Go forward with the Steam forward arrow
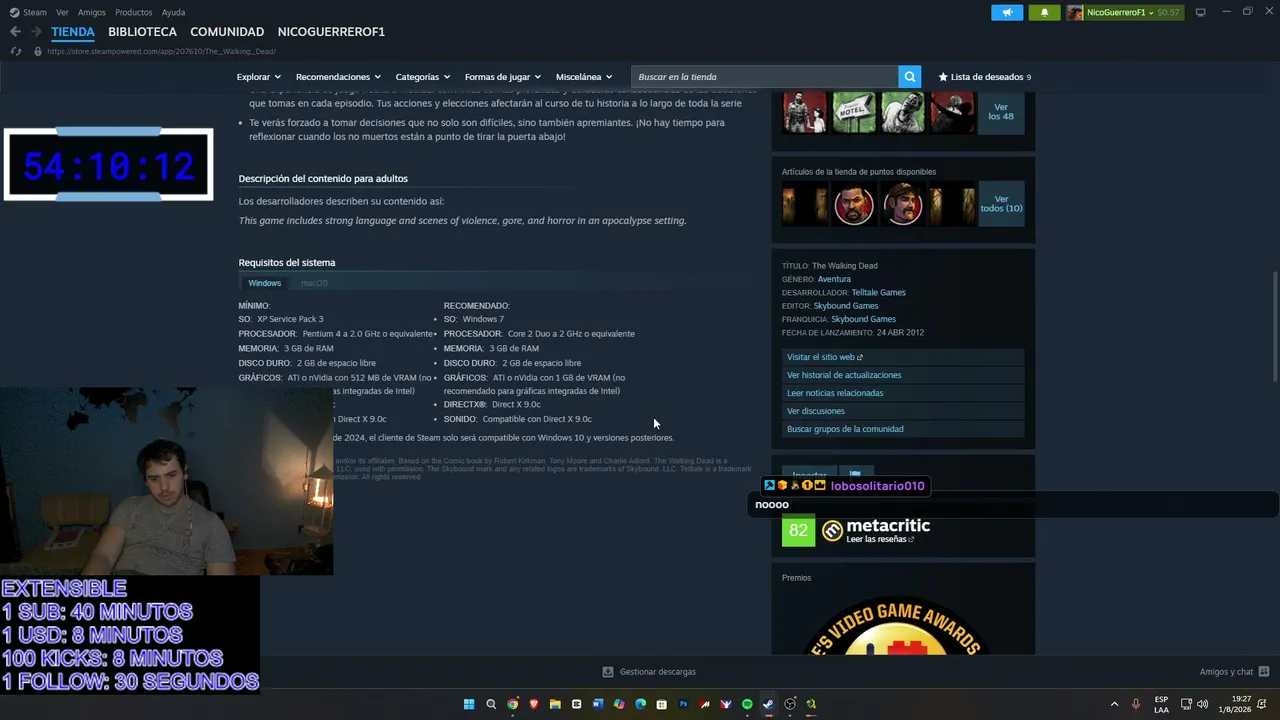The width and height of the screenshot is (1280, 720). tap(36, 32)
